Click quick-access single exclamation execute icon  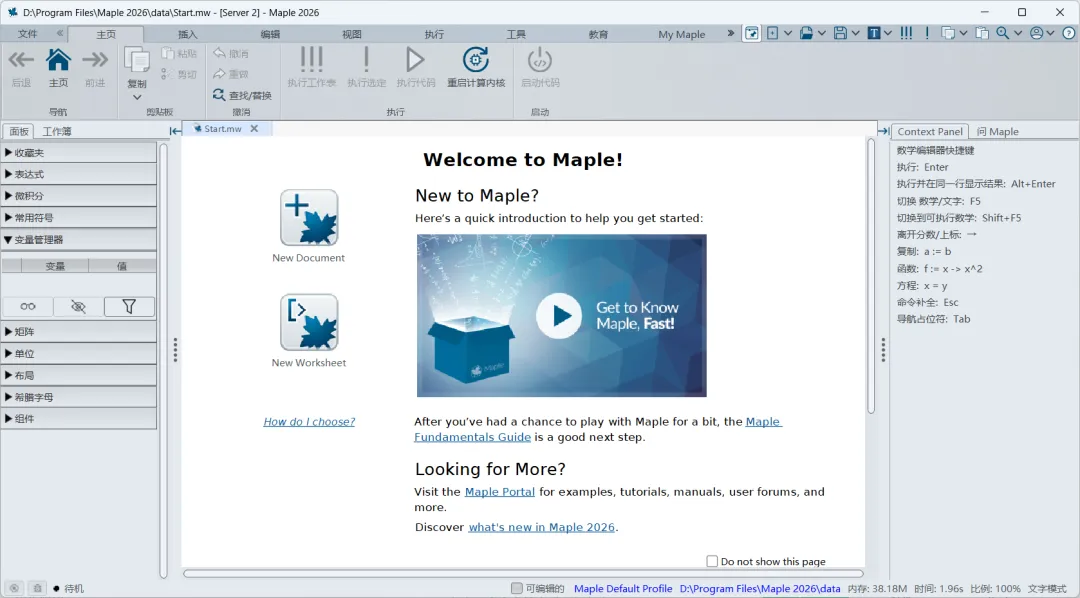point(927,33)
